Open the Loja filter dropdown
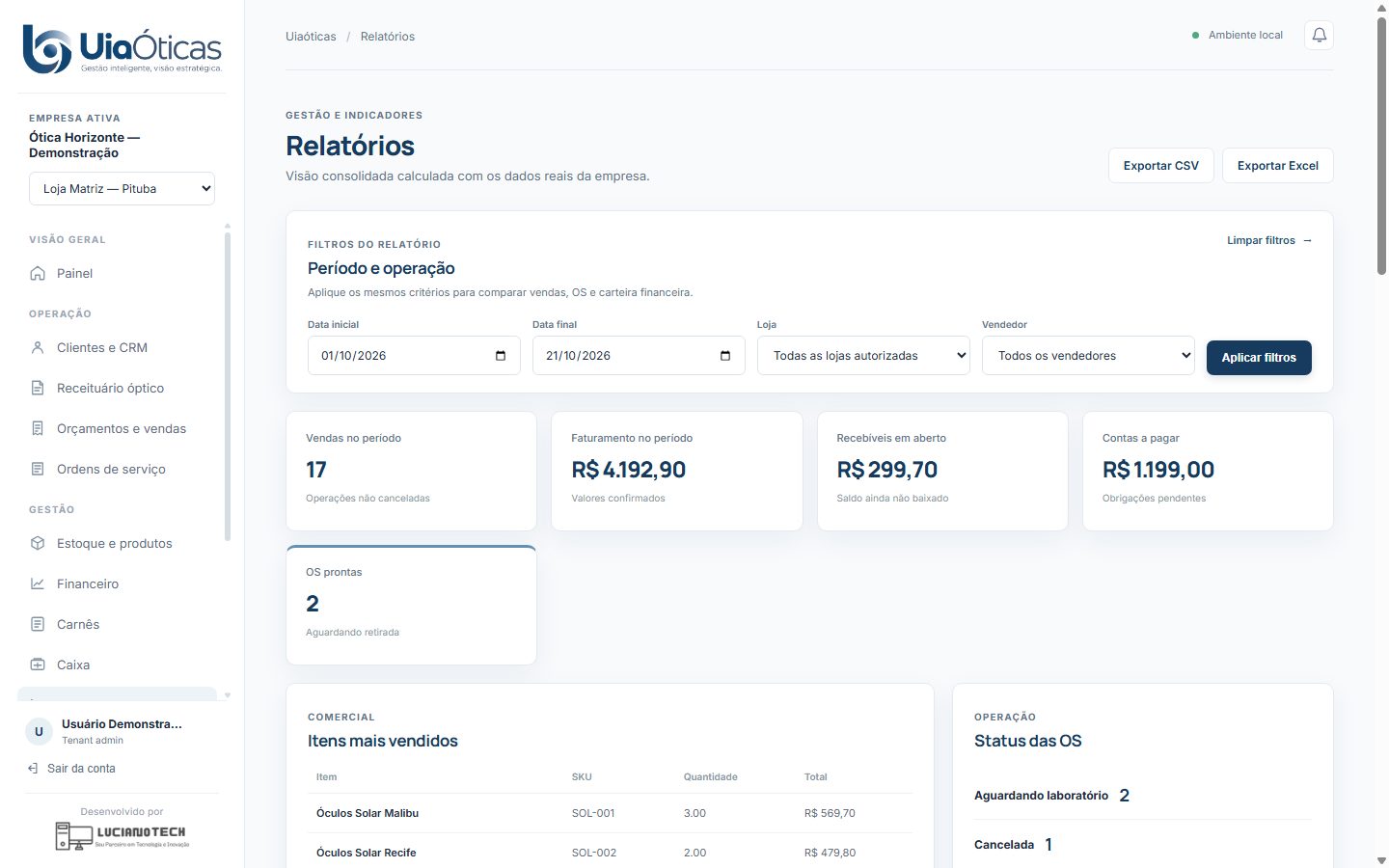This screenshot has height=868, width=1389. pyautogui.click(x=863, y=356)
